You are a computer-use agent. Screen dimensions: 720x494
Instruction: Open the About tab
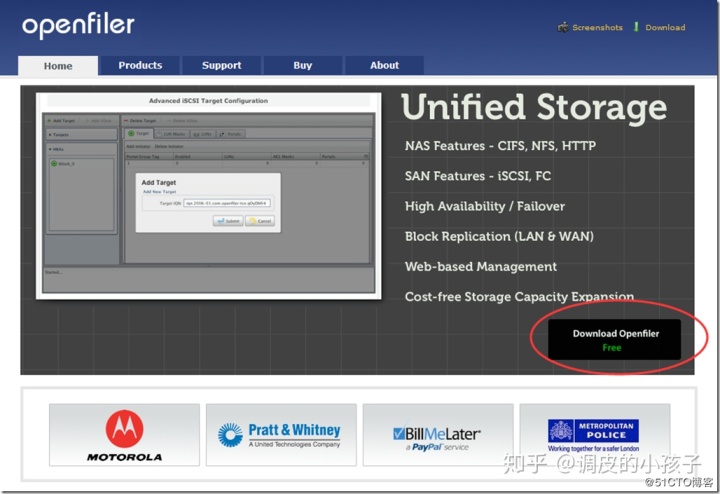(x=384, y=65)
